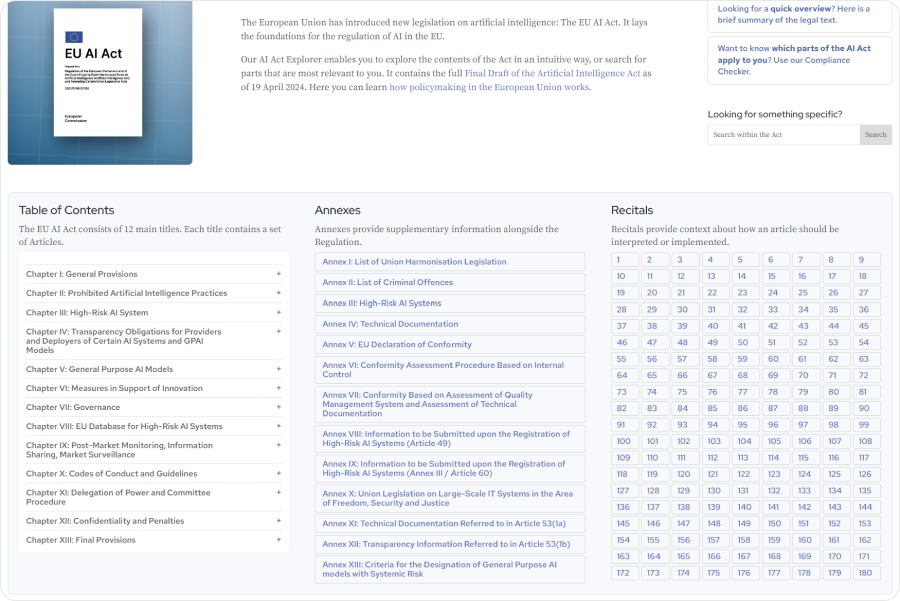Open Annex XII: Transparency Information Article 53(1b)
The image size is (900, 601).
[450, 544]
